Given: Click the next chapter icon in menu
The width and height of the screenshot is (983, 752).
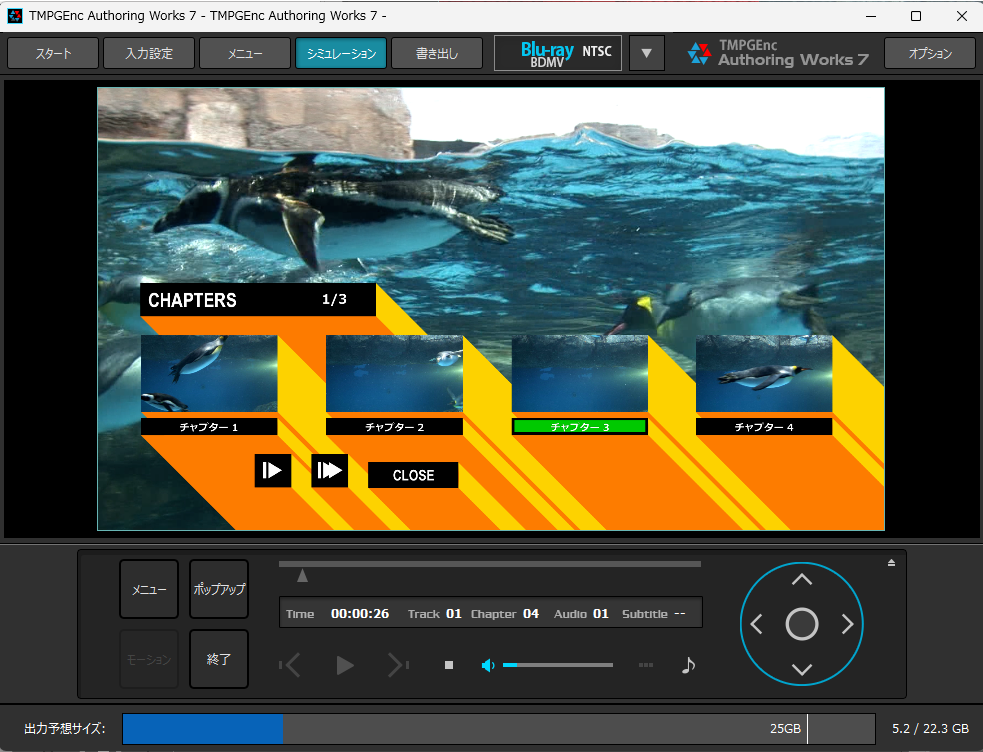Looking at the screenshot, I should (x=272, y=470).
